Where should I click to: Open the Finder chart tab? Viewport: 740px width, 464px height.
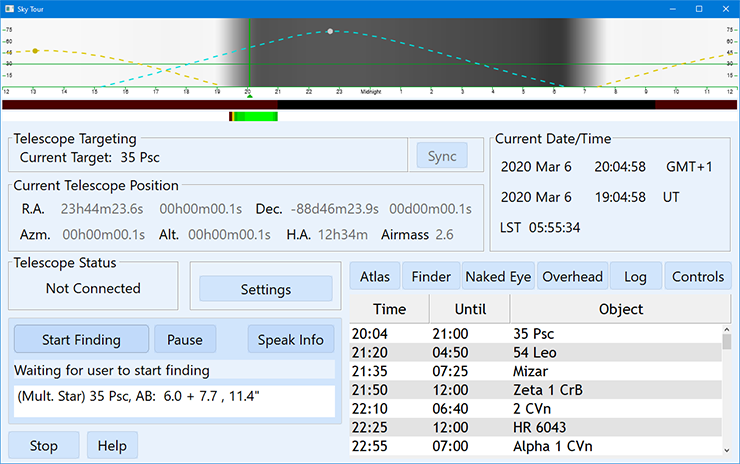[x=431, y=277]
